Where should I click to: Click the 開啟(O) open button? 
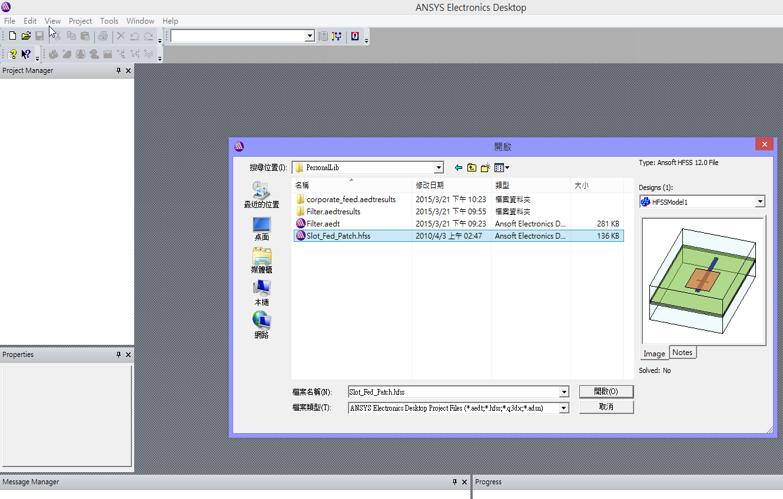coord(606,392)
